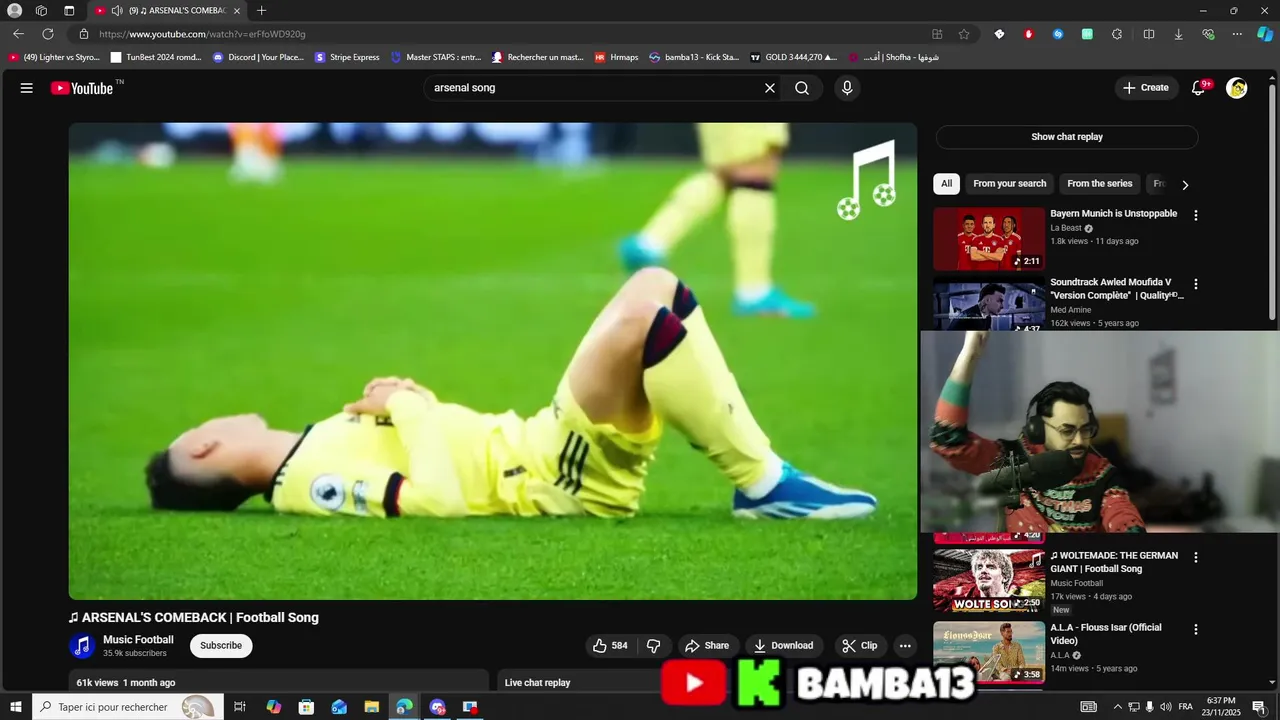Select the All filter chip
The width and height of the screenshot is (1280, 720).
[x=946, y=184]
